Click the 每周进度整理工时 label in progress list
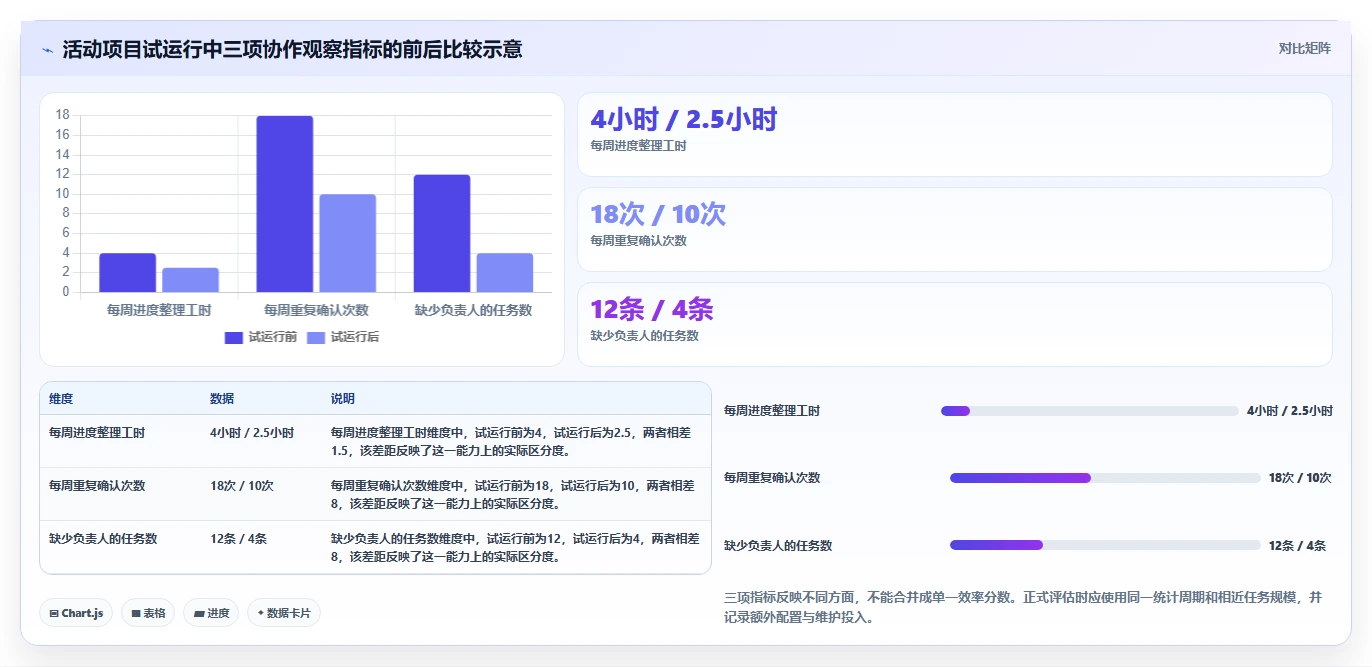The width and height of the screenshot is (1372, 667). pyautogui.click(x=772, y=411)
